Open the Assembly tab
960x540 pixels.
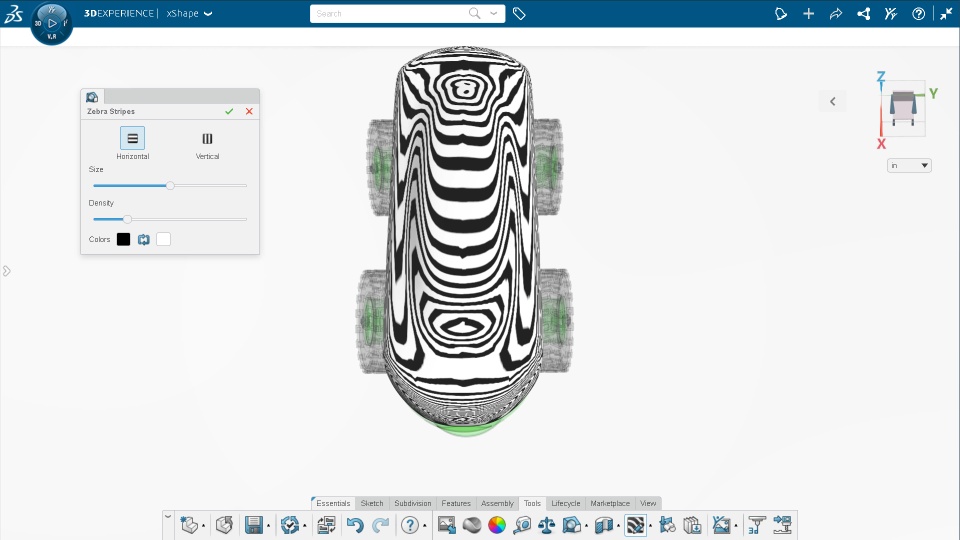point(497,503)
